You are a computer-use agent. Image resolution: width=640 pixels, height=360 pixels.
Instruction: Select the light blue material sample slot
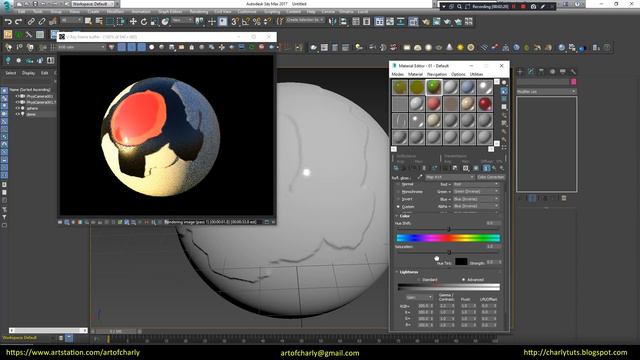(x=468, y=87)
